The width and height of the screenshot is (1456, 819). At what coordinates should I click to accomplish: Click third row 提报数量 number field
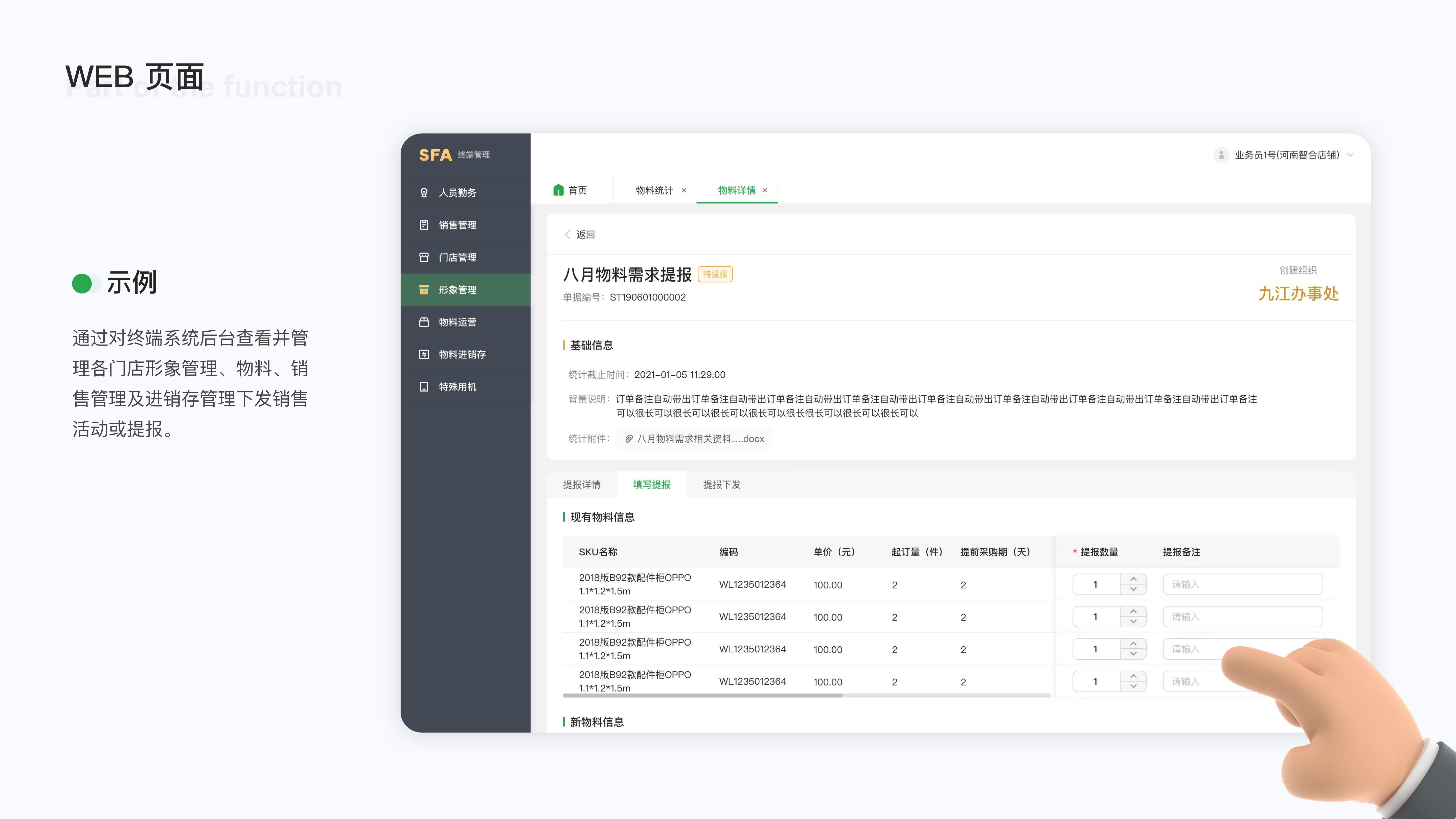[1097, 649]
